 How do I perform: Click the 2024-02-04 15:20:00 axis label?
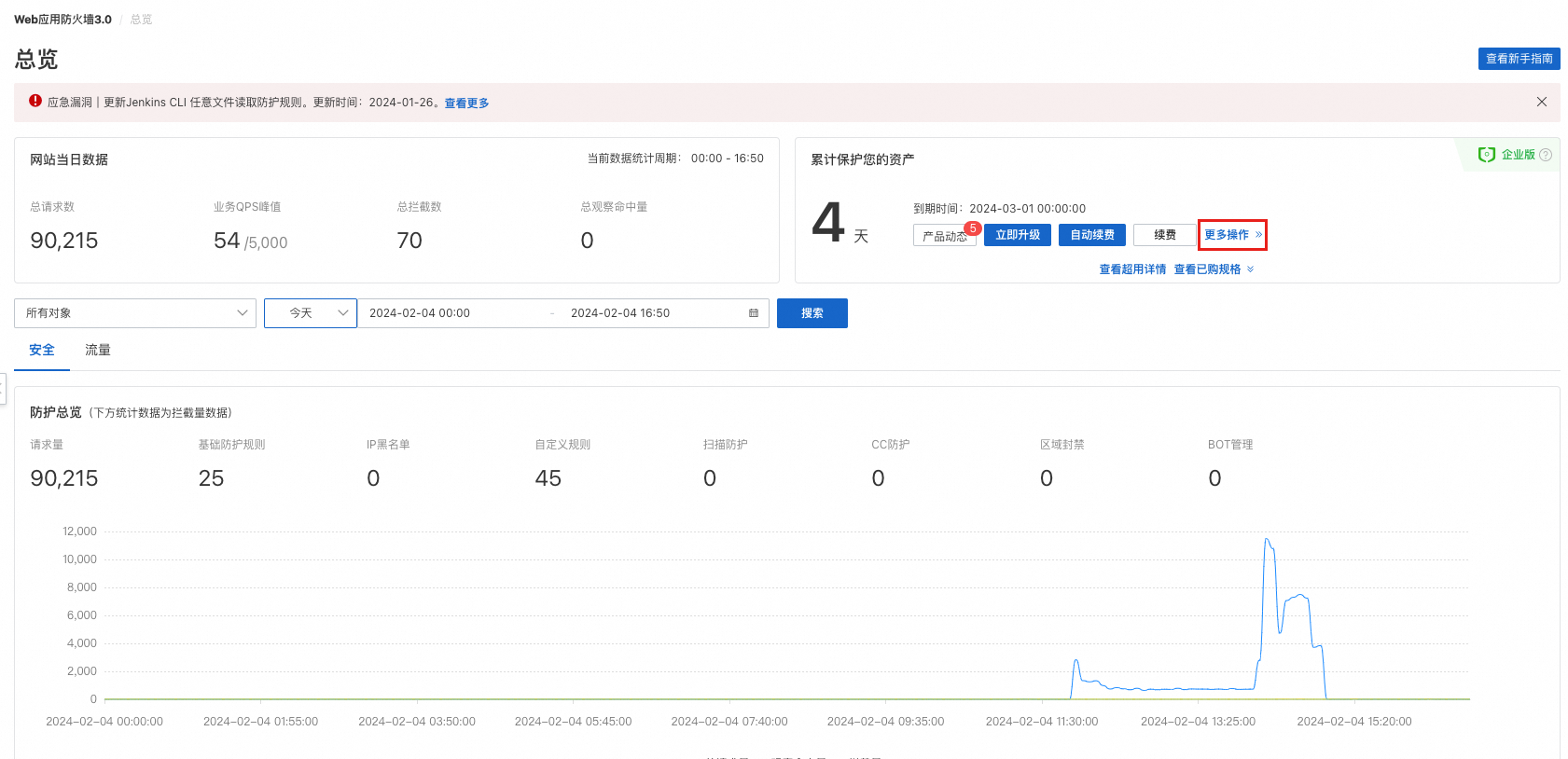pos(1354,722)
